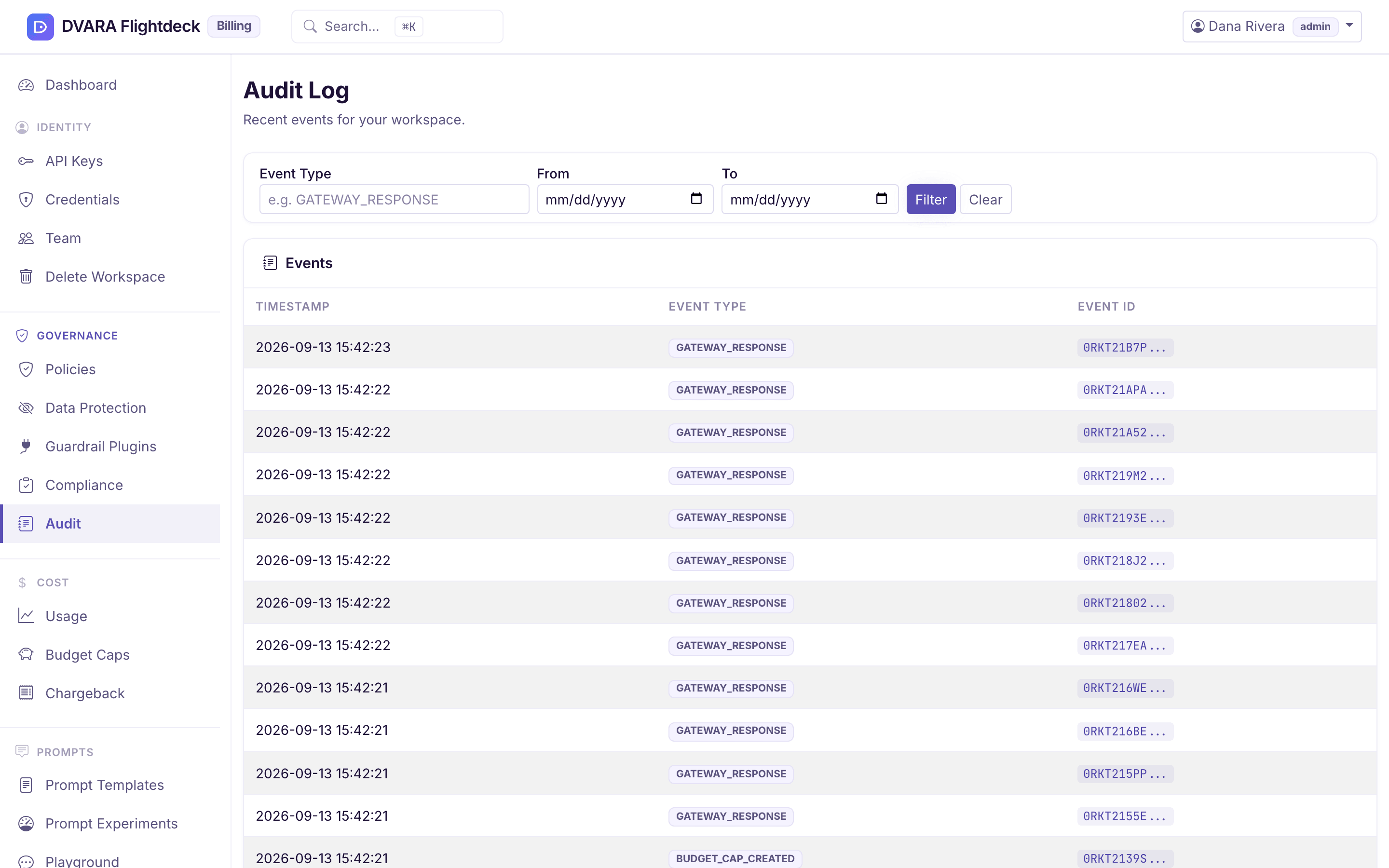Click the EVENT ID column header
Viewport: 1389px width, 868px height.
click(1106, 307)
